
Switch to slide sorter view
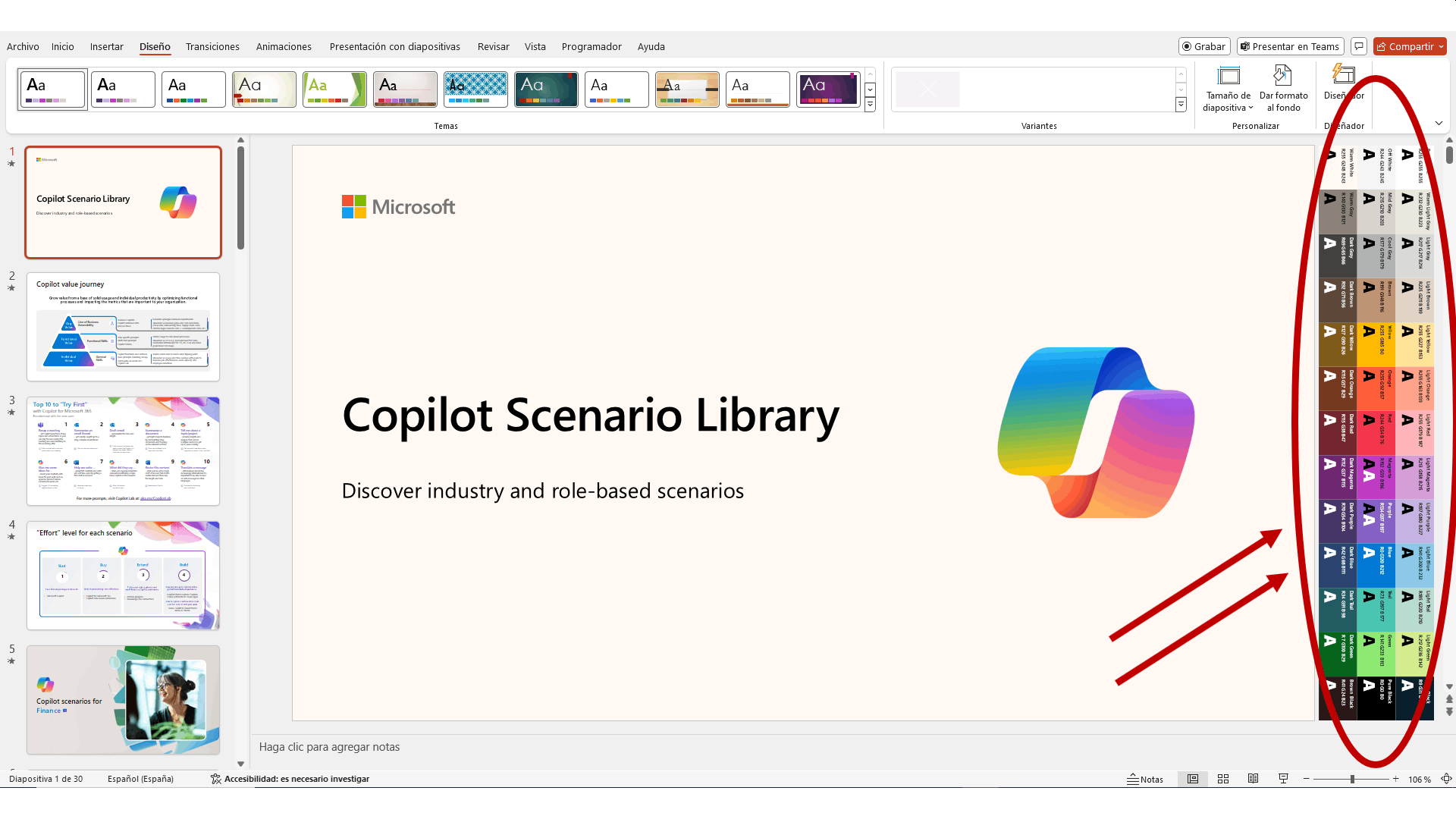point(1223,779)
